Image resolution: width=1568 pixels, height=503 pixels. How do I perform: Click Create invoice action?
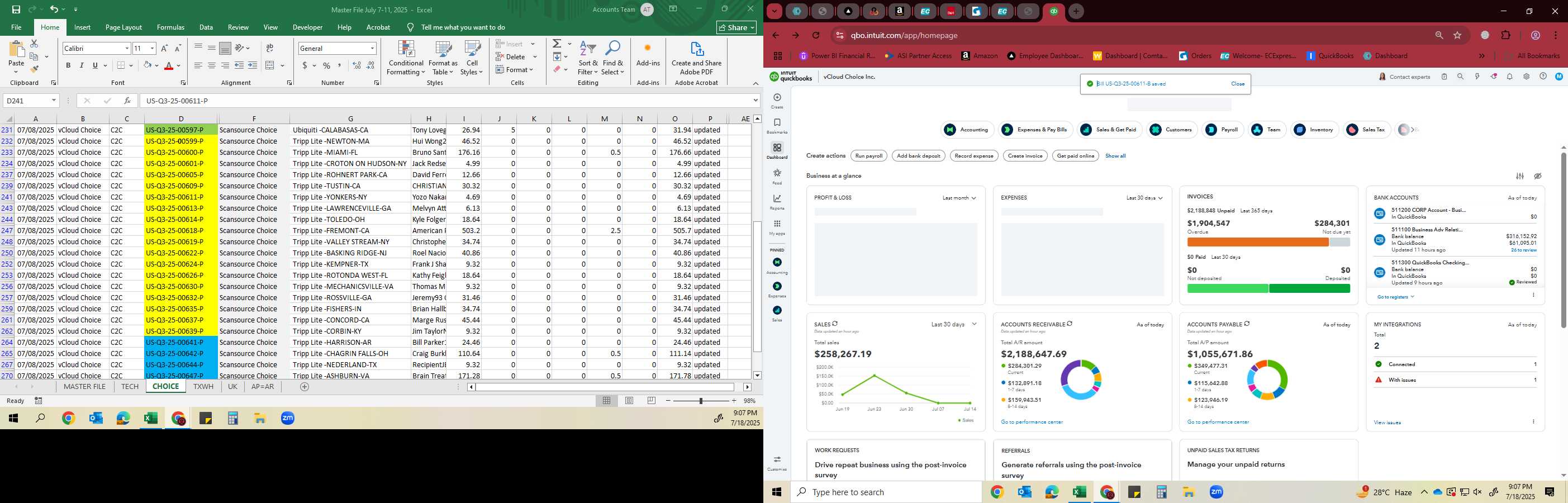[x=1025, y=156]
